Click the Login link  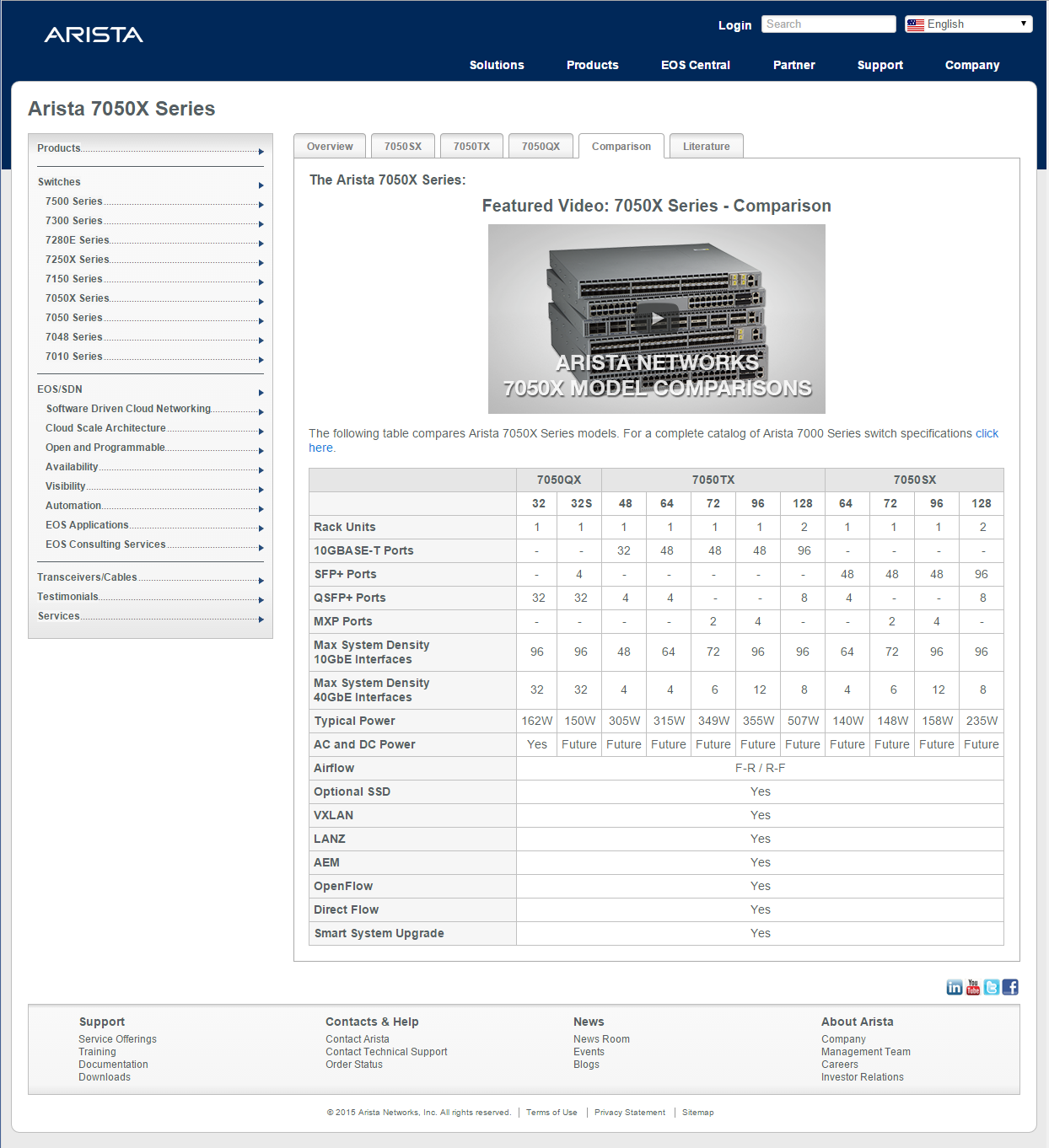pos(734,25)
